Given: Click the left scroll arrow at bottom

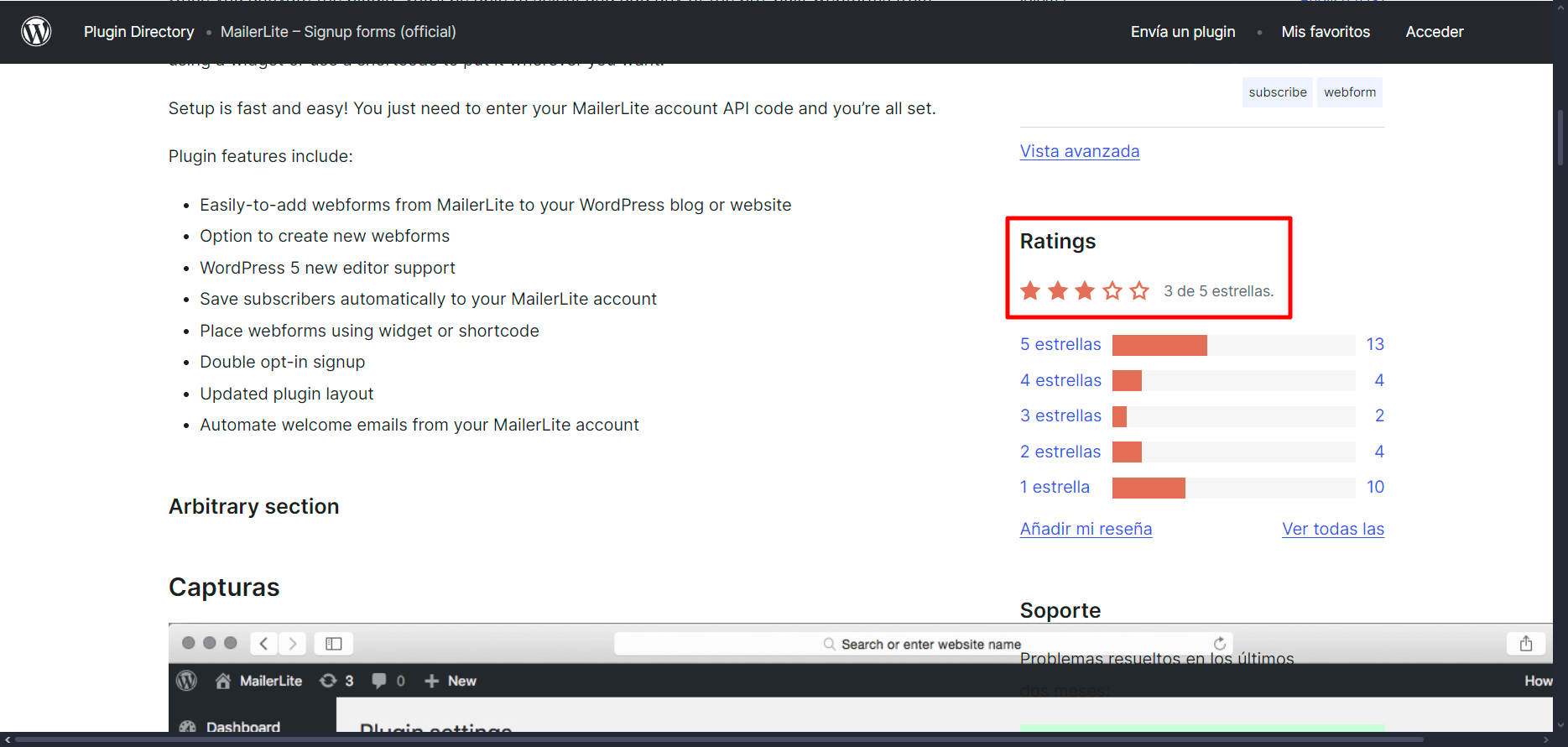Looking at the screenshot, I should [8, 739].
